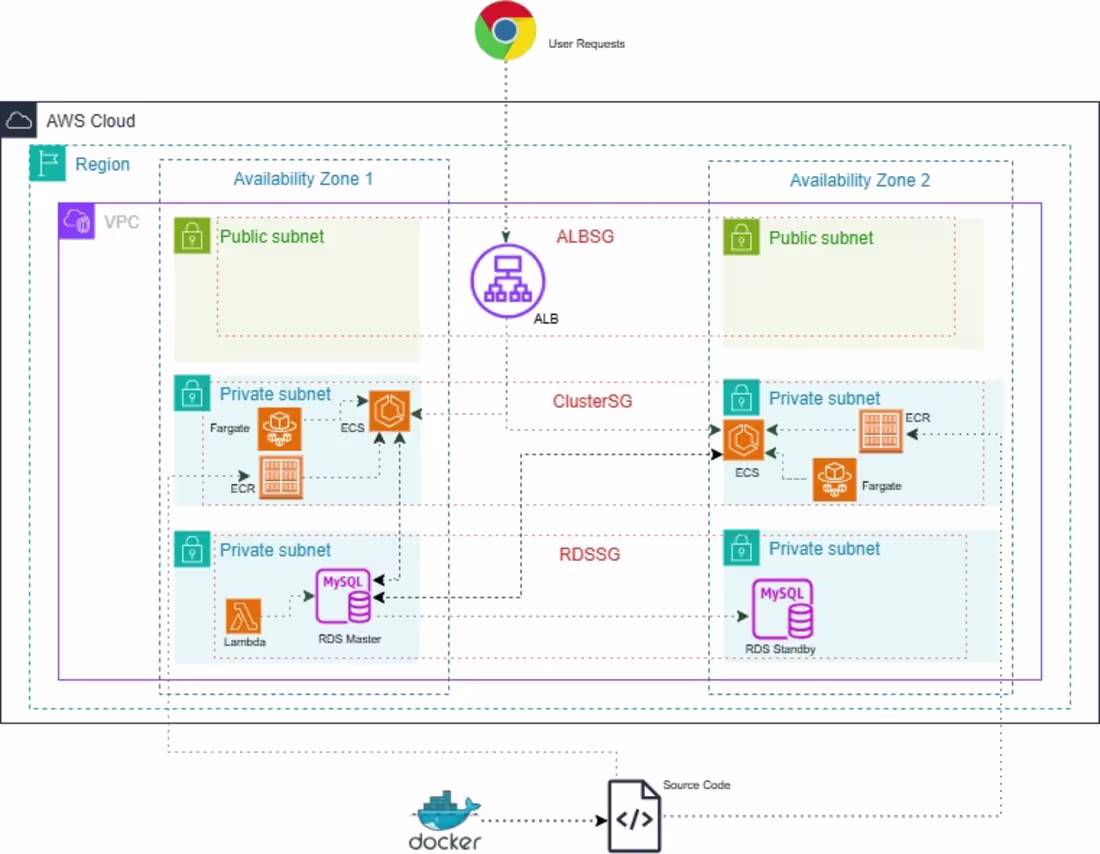Click the Fargate icon in Zone 2
Viewport: 1100px width, 854px height.
(x=835, y=480)
